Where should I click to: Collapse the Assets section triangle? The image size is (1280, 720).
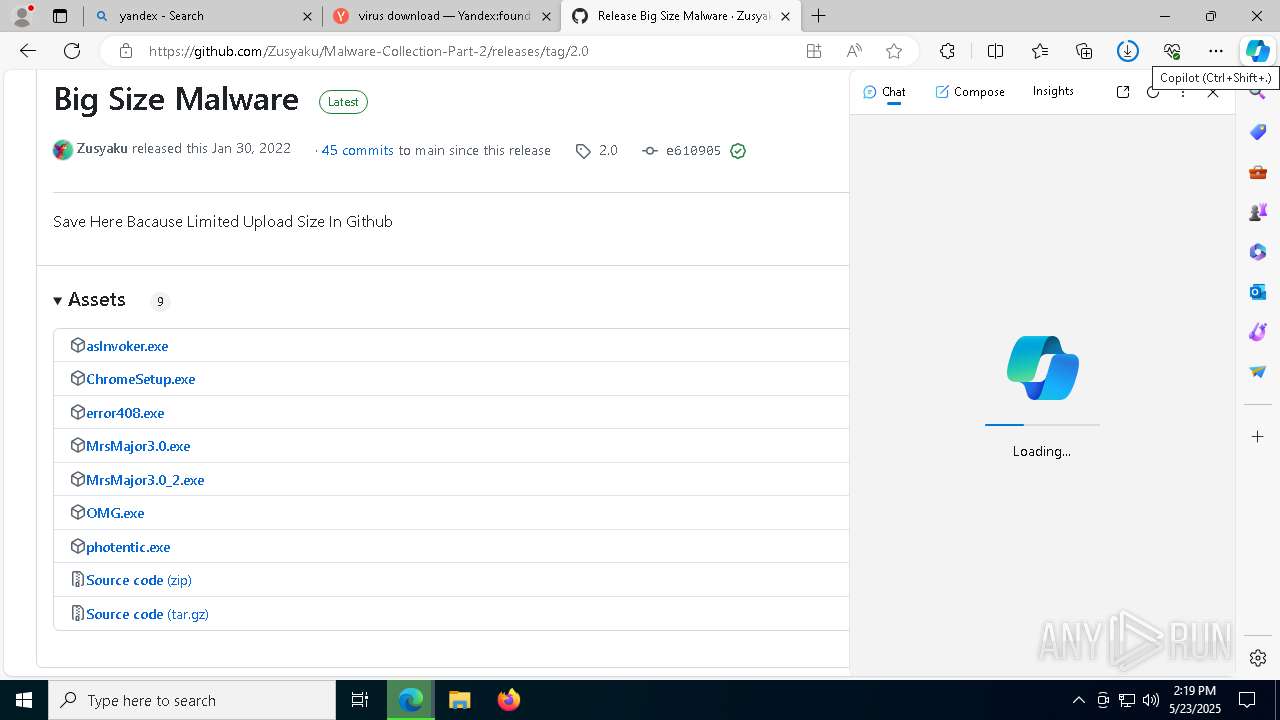coord(58,301)
